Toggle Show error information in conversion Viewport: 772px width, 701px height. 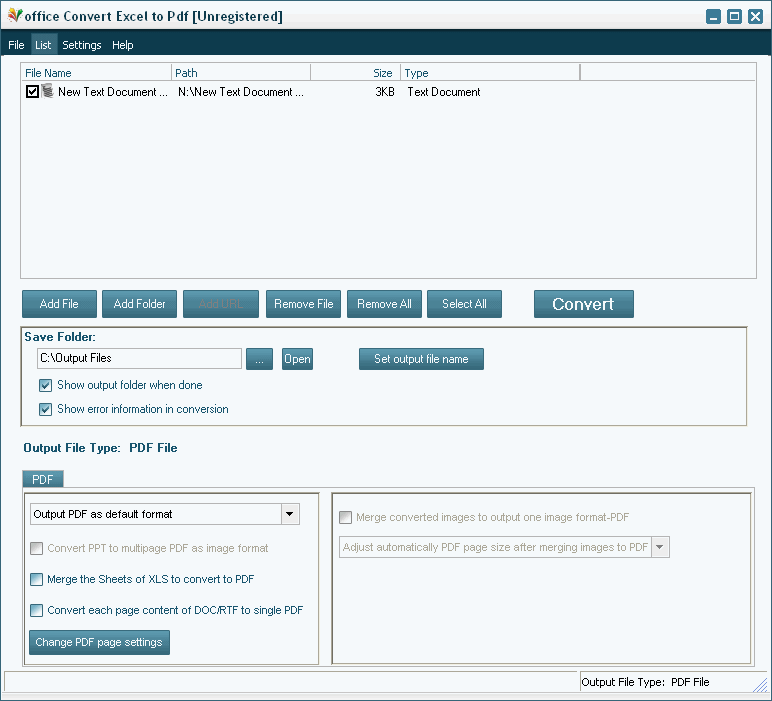45,409
